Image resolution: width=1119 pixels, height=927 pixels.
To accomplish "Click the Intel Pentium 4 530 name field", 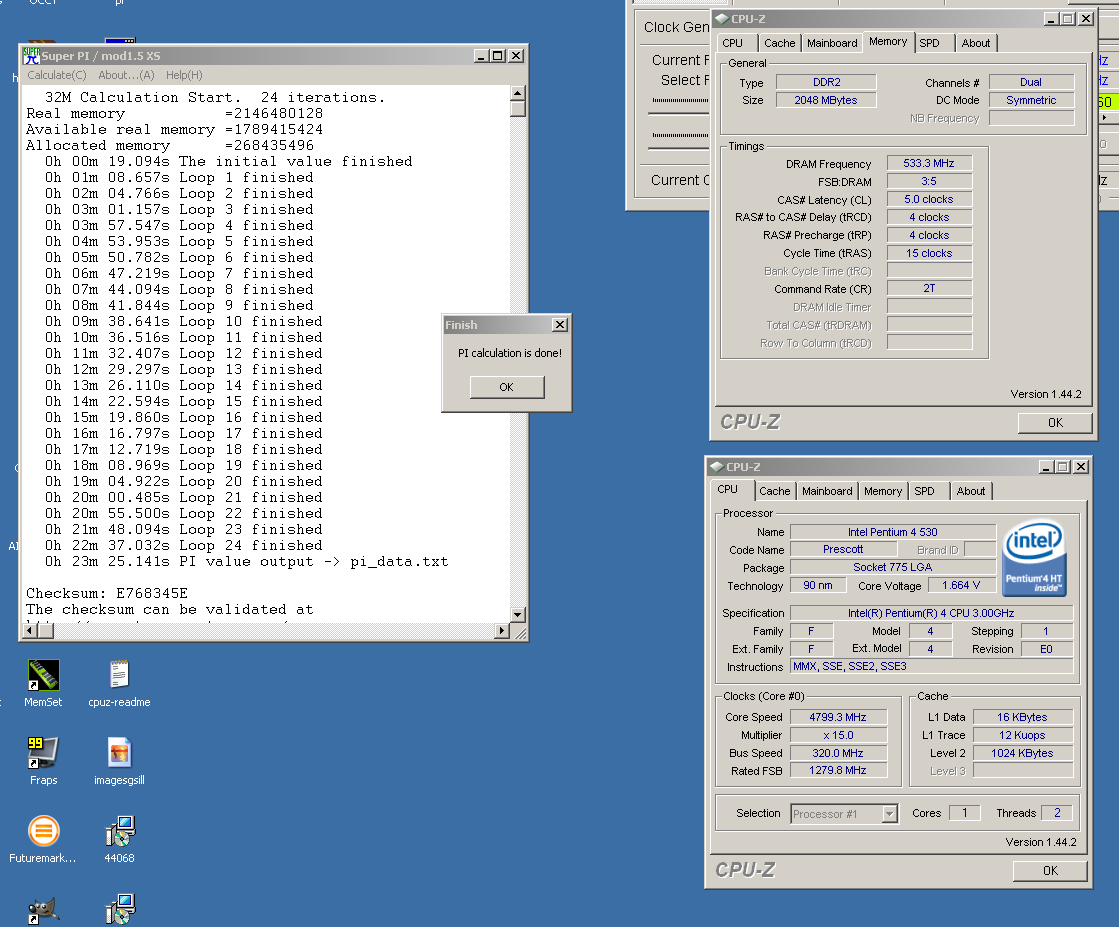I will coord(893,532).
